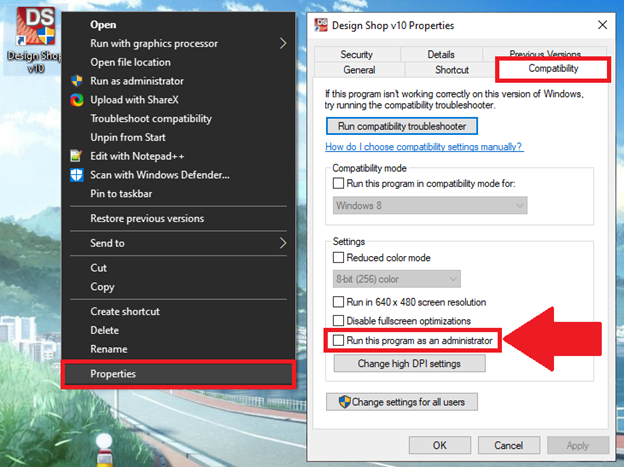Click the shield icon beside Run as administrator
Viewport: 624px width, 467px height.
[x=76, y=81]
